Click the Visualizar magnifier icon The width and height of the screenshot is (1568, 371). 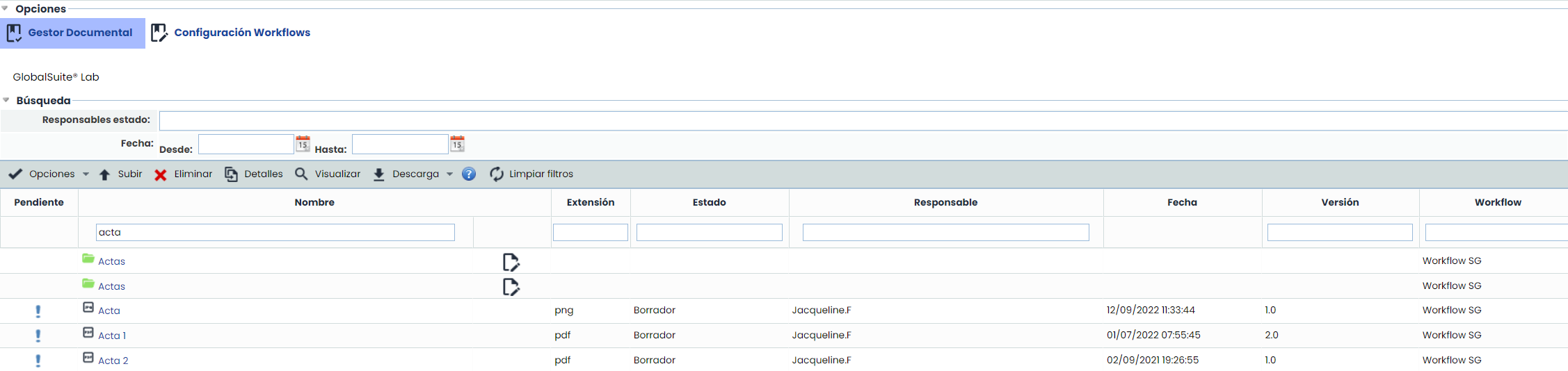pos(301,174)
